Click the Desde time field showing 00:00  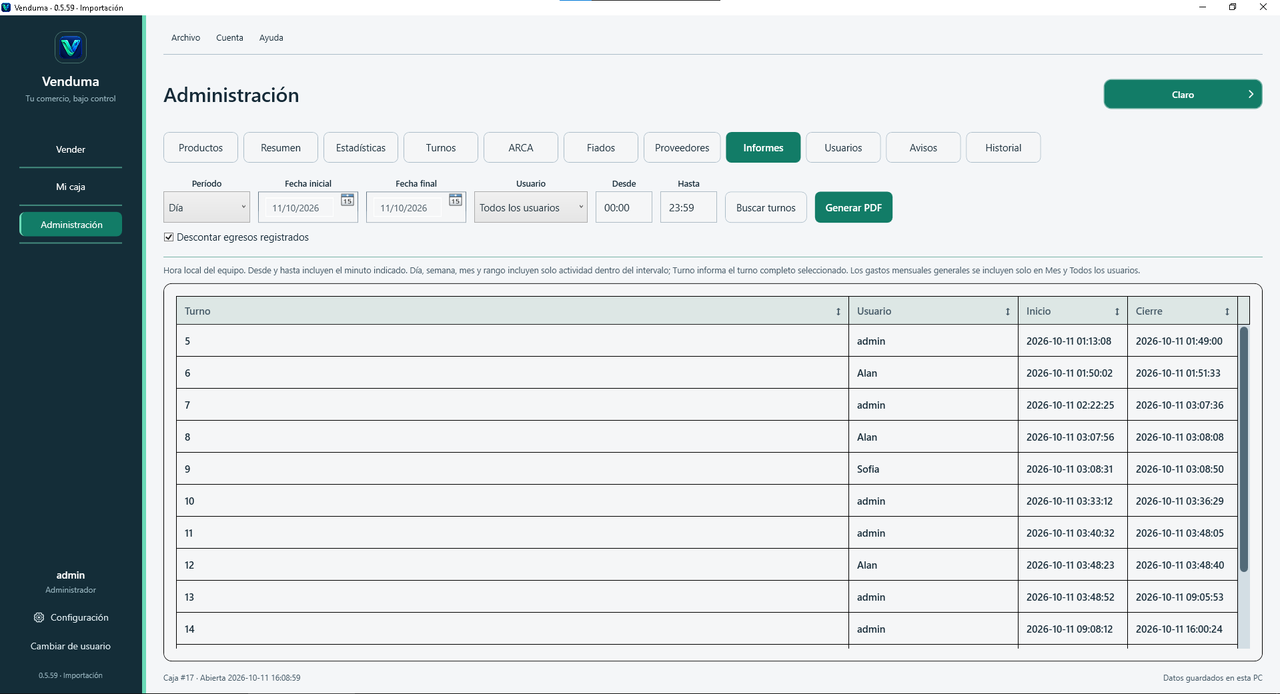(624, 208)
